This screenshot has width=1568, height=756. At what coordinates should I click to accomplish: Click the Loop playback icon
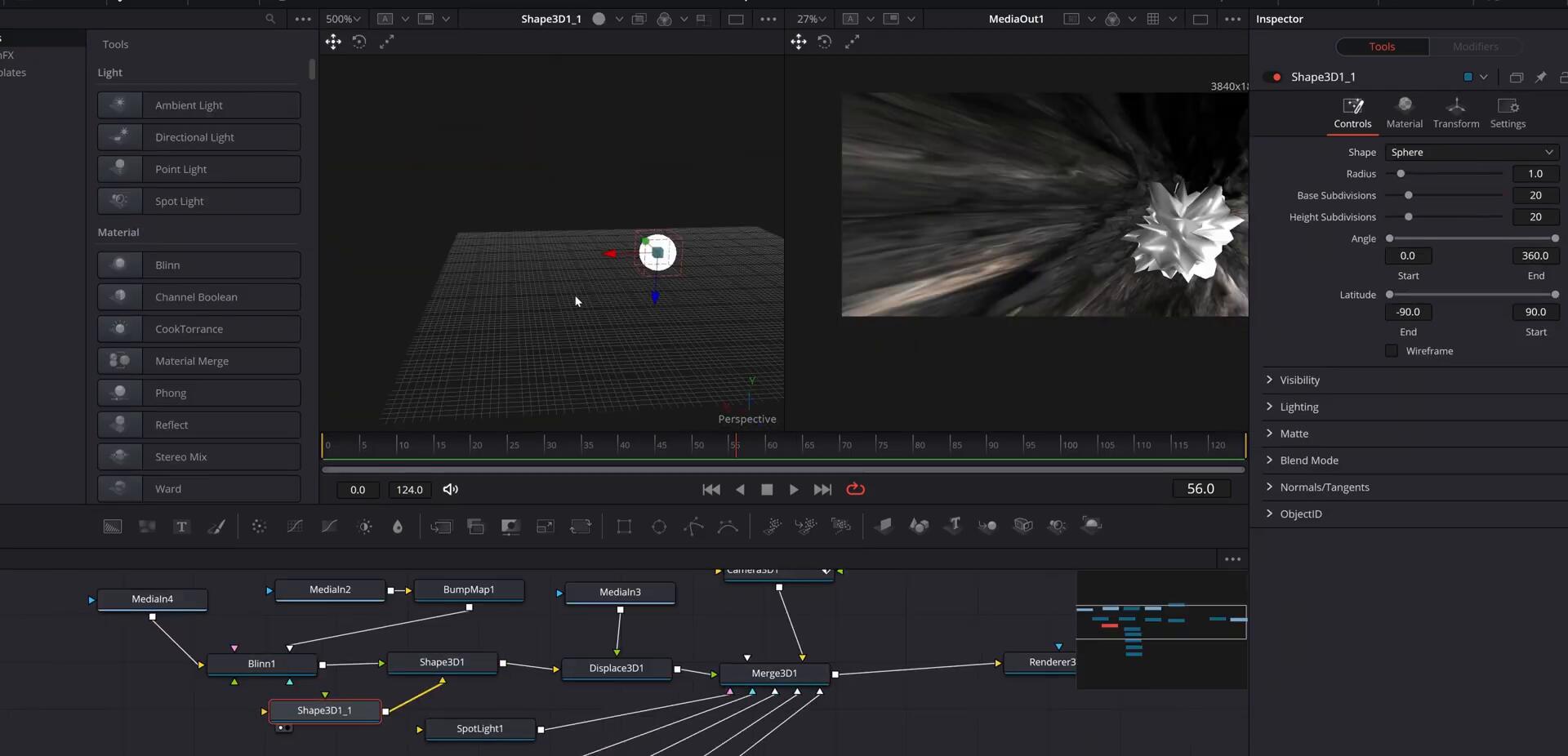[855, 489]
